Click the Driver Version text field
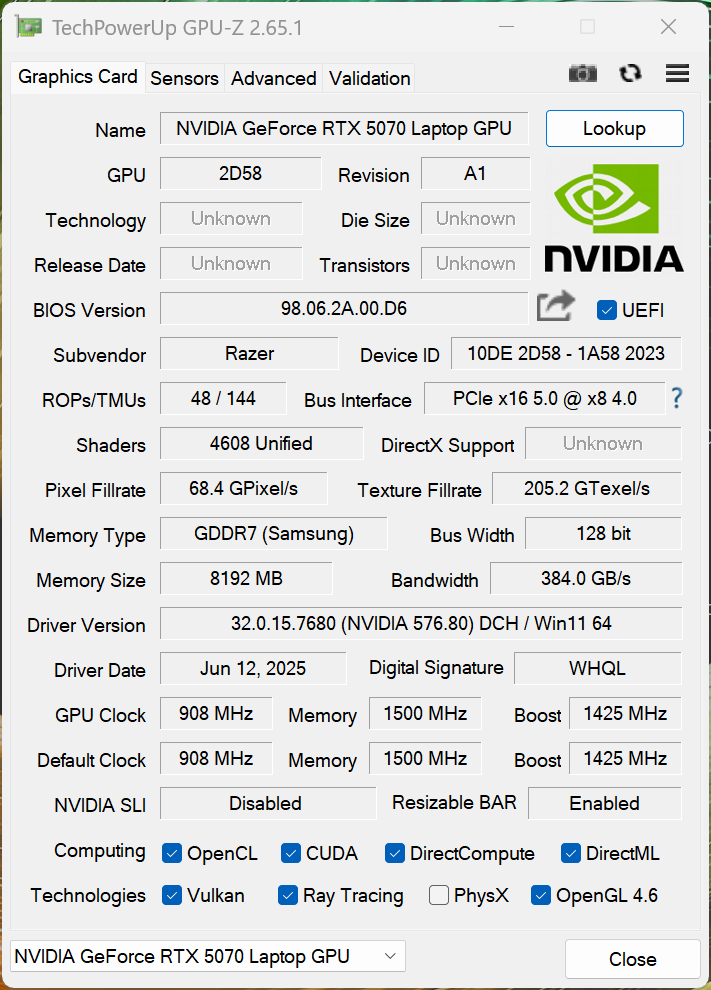The image size is (711, 990). 421,624
